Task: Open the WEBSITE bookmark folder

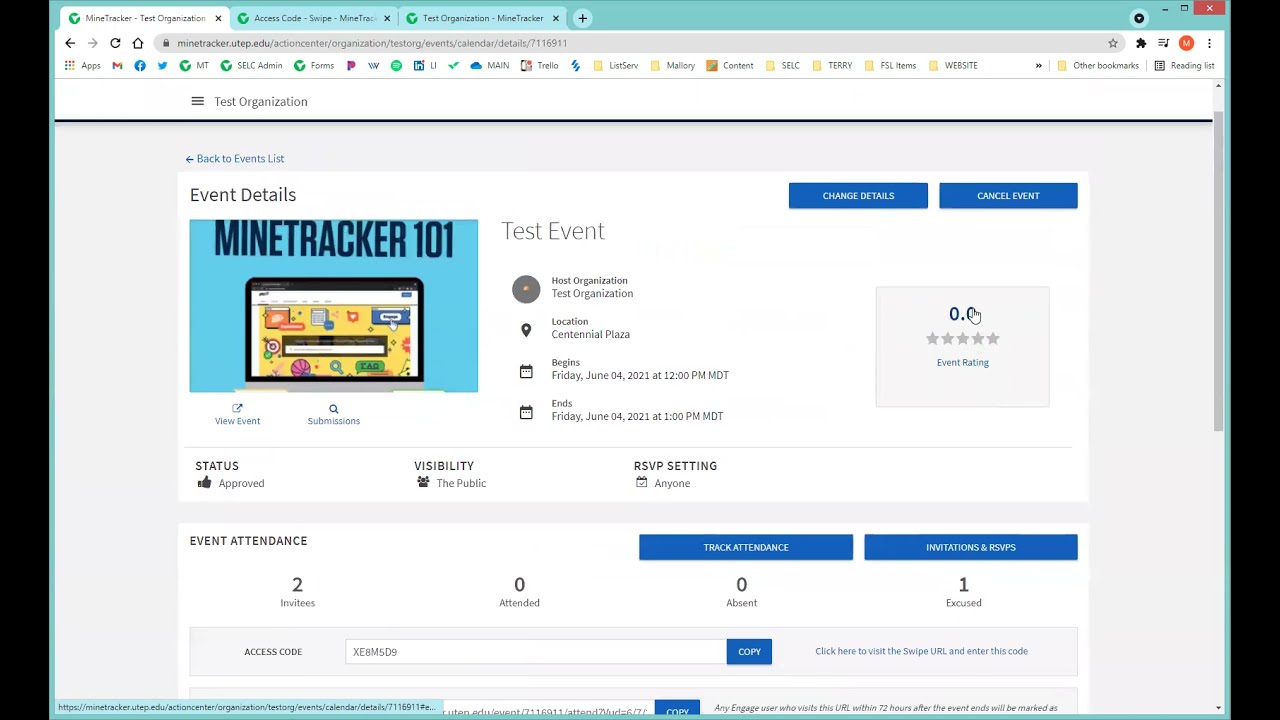Action: (x=953, y=66)
